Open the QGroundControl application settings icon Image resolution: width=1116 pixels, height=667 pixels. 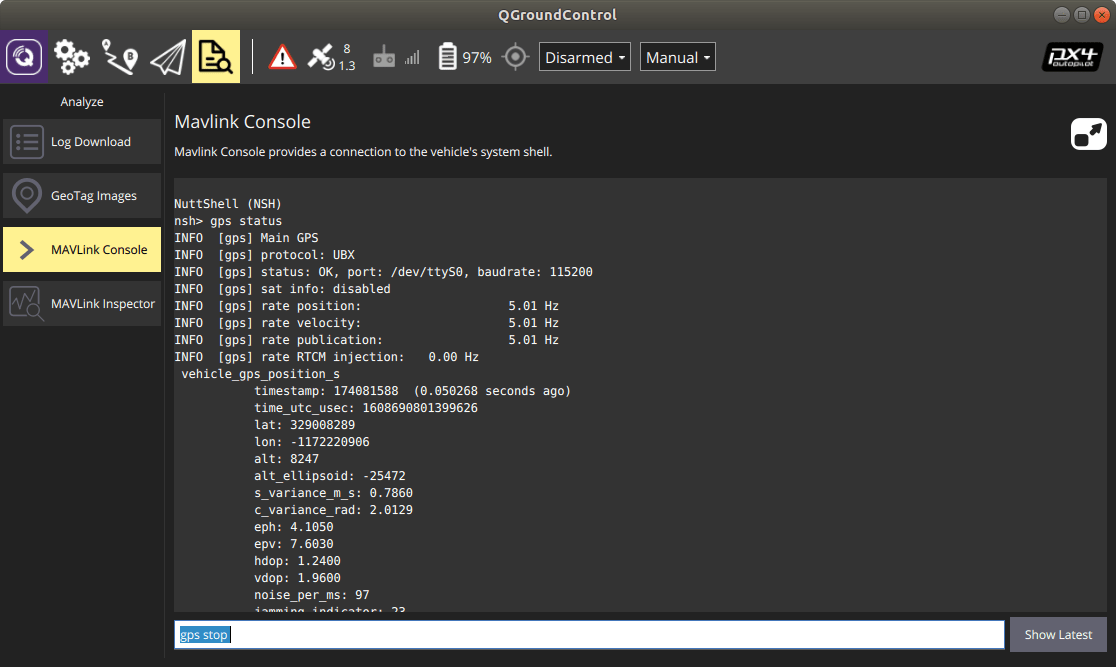[x=24, y=57]
